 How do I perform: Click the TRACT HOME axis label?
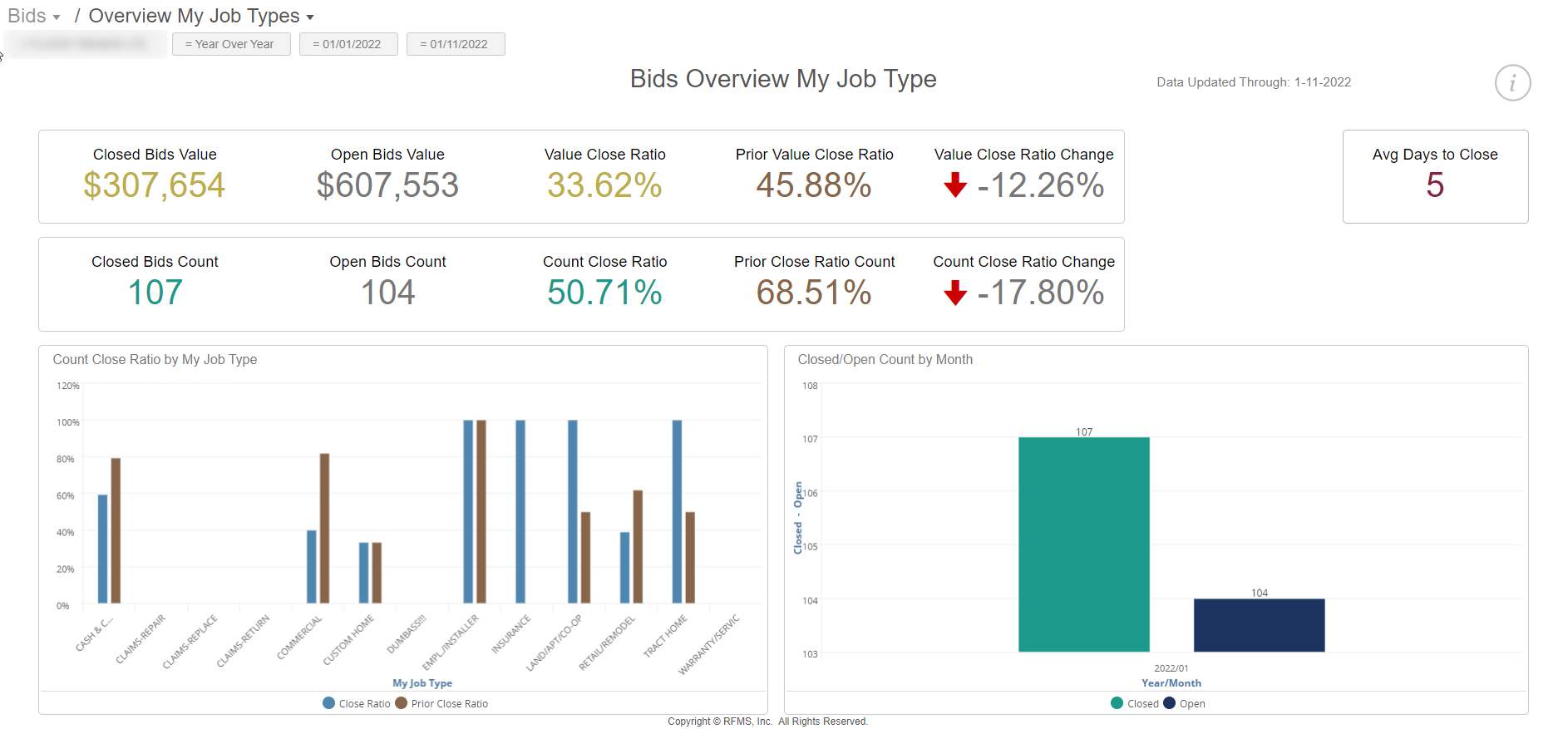(x=665, y=636)
